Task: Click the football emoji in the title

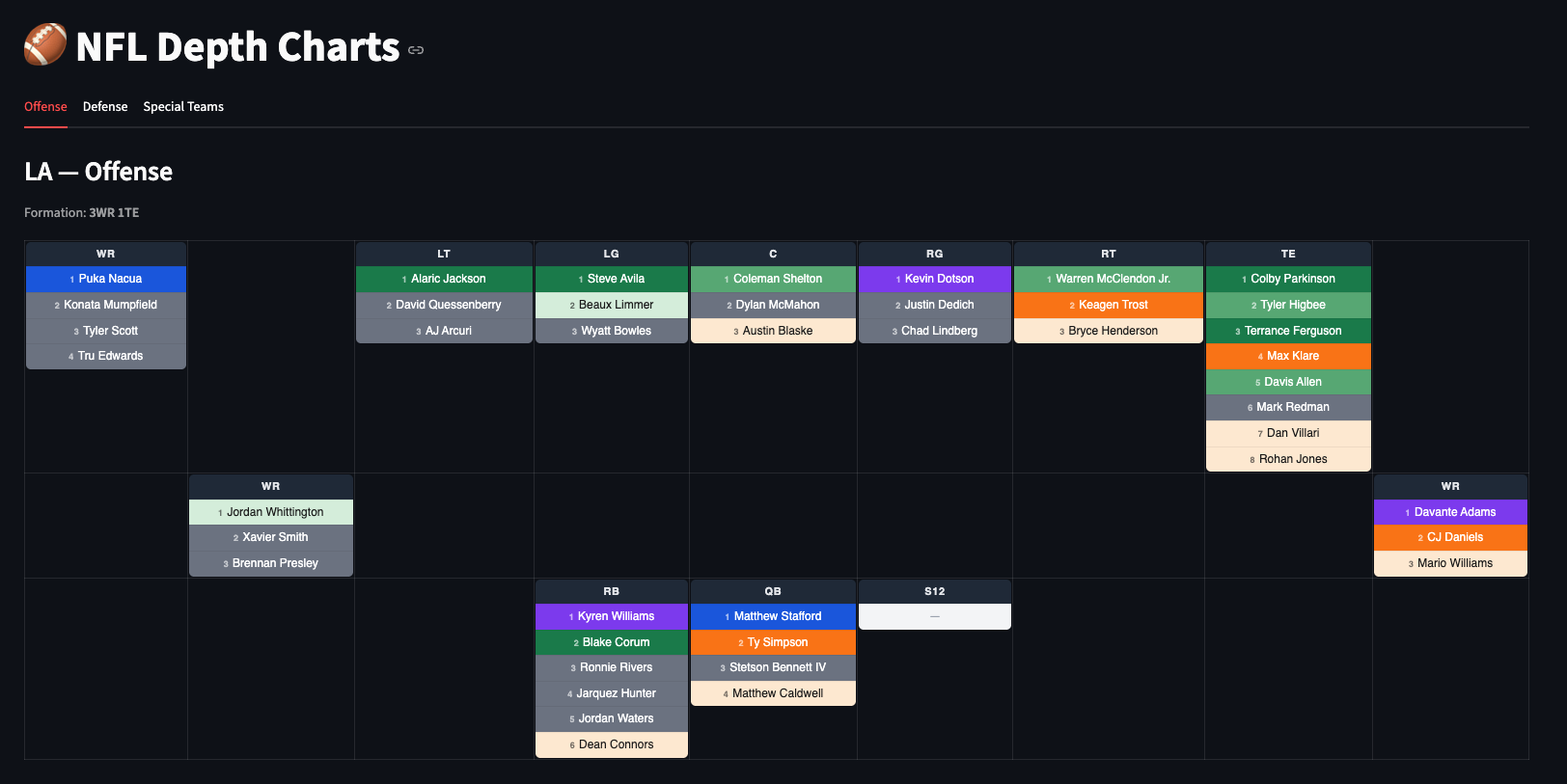Action: click(x=45, y=45)
